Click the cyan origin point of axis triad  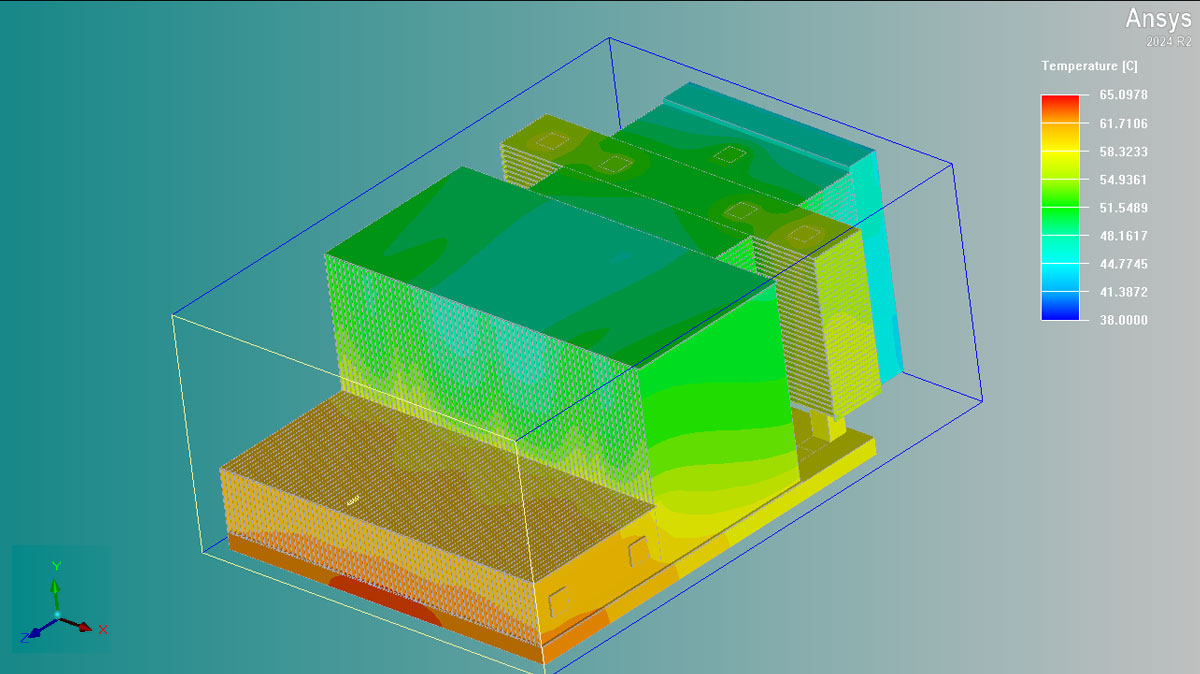tap(57, 614)
